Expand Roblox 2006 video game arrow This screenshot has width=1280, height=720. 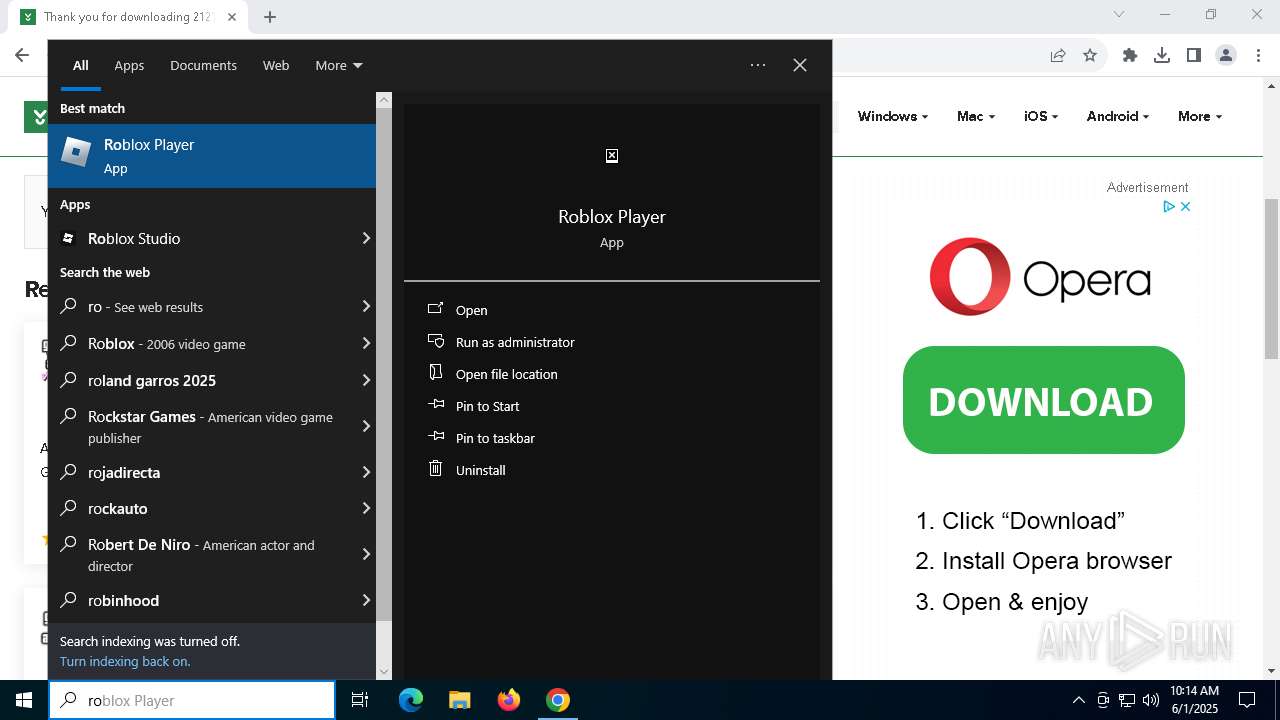(x=366, y=343)
